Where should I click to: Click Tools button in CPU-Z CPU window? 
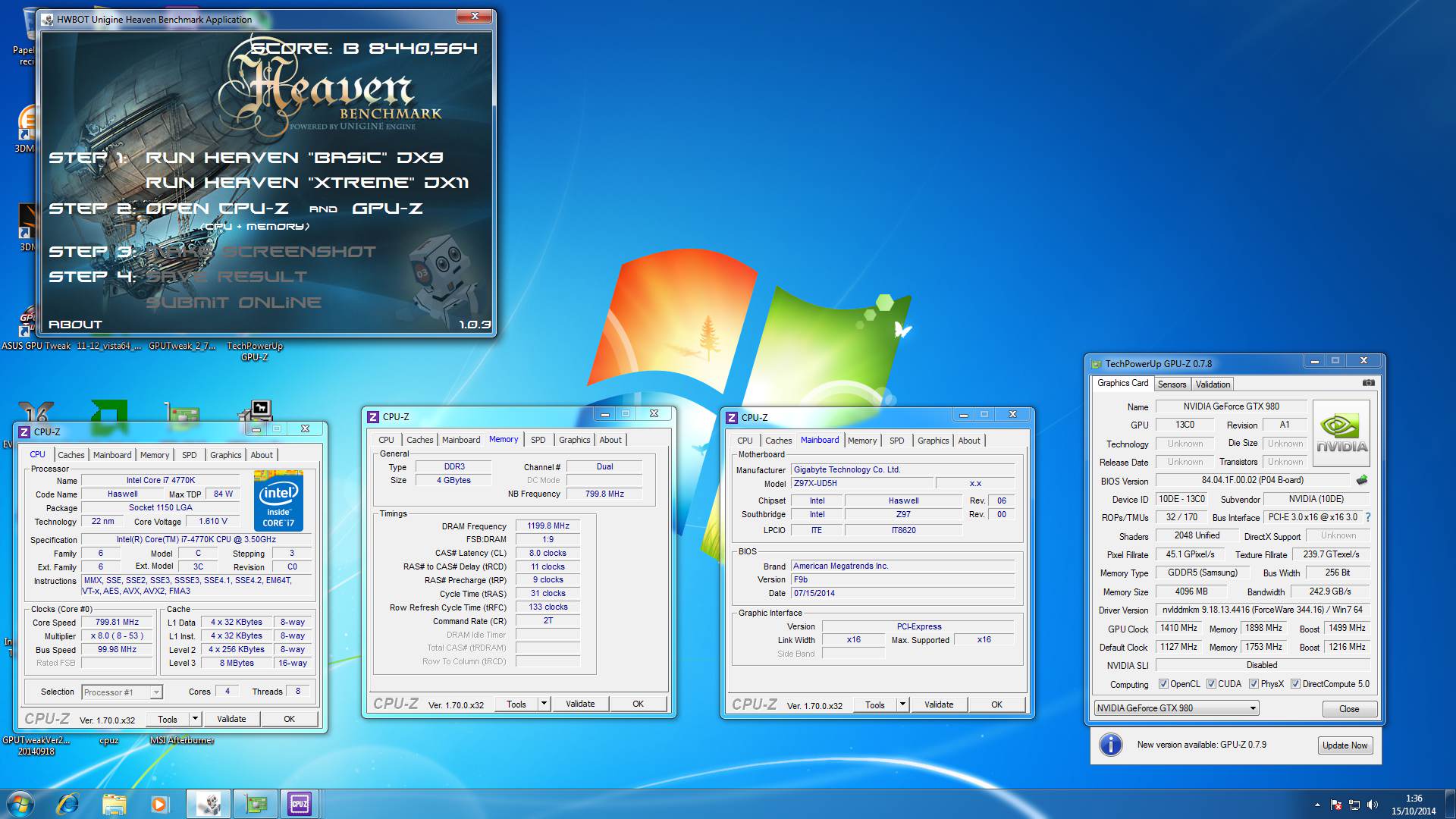pos(168,719)
